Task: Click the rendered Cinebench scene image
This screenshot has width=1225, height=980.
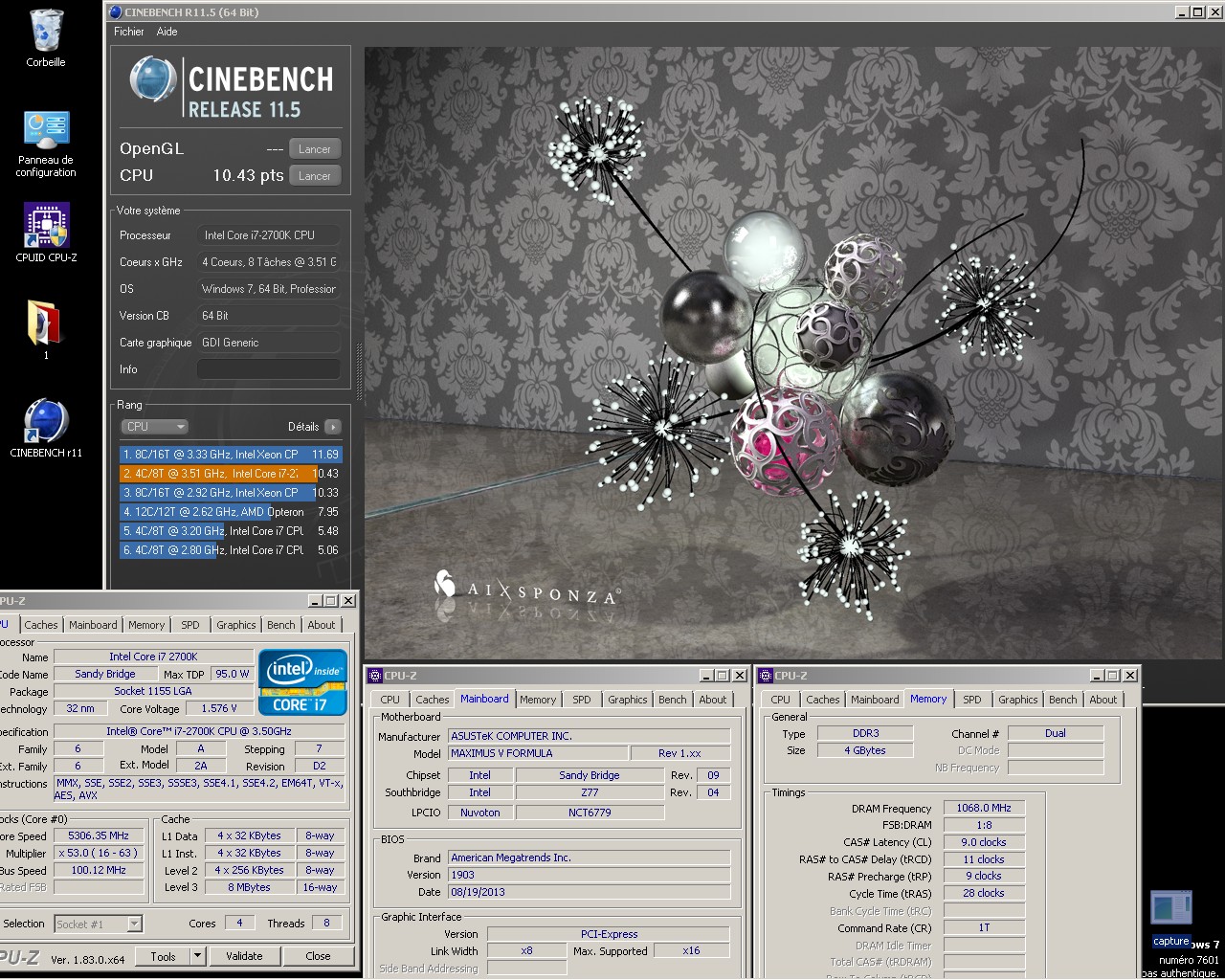Action: 794,352
